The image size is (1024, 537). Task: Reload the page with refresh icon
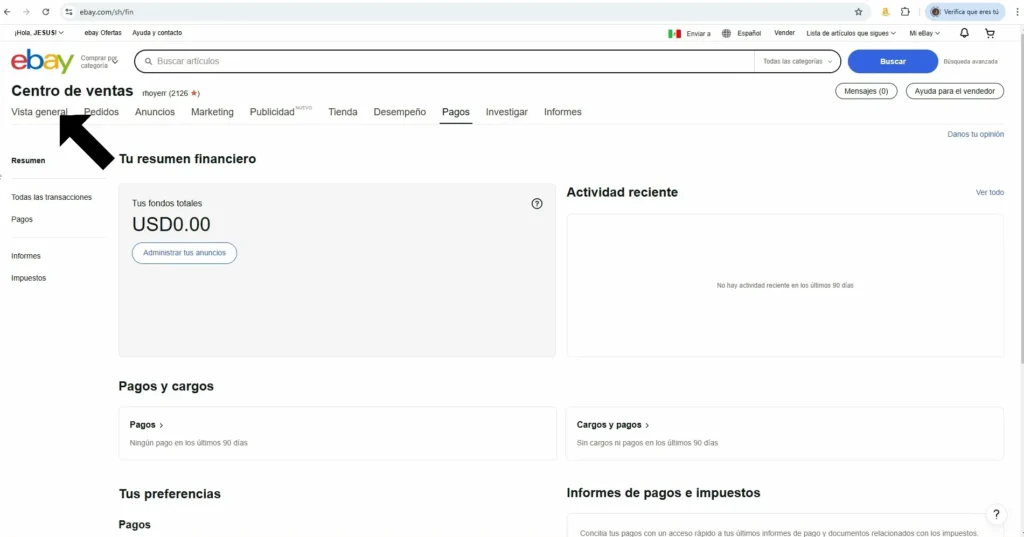click(x=46, y=12)
